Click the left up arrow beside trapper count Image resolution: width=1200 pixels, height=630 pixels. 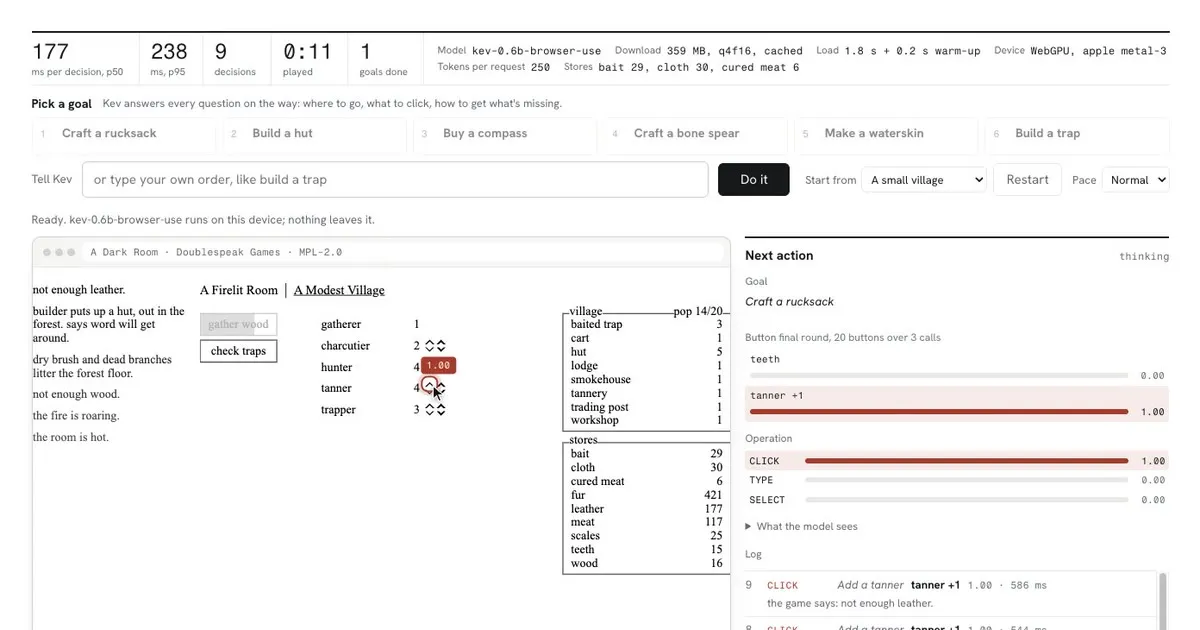click(x=430, y=406)
